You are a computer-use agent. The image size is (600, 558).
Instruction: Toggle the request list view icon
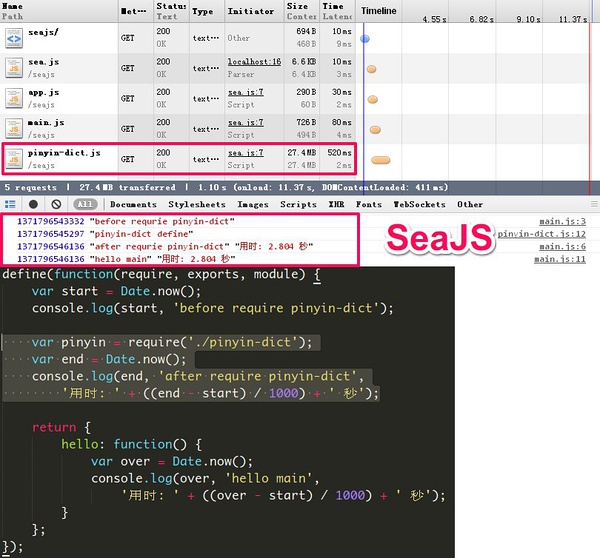10,204
